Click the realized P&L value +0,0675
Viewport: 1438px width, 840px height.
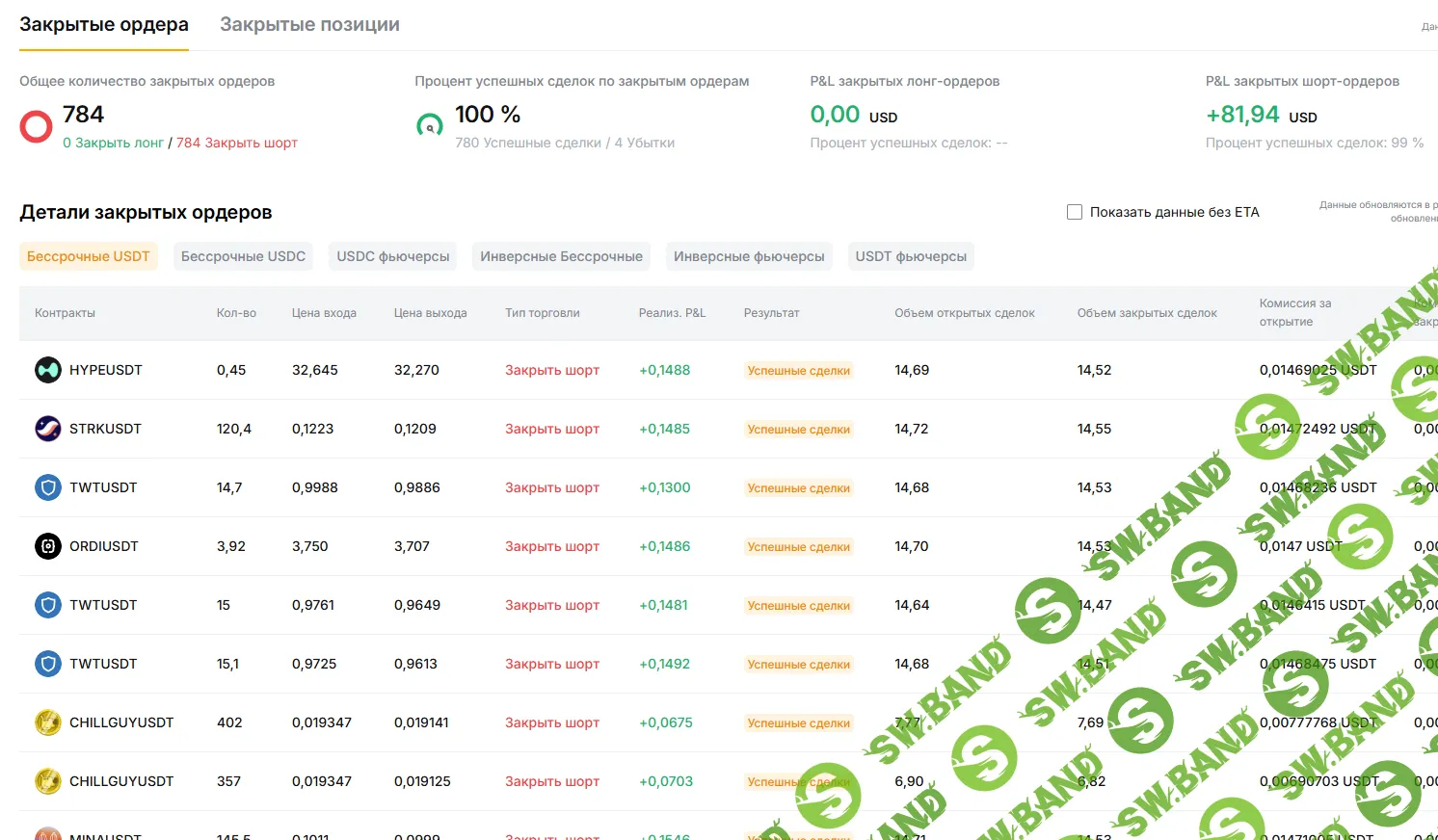point(666,722)
